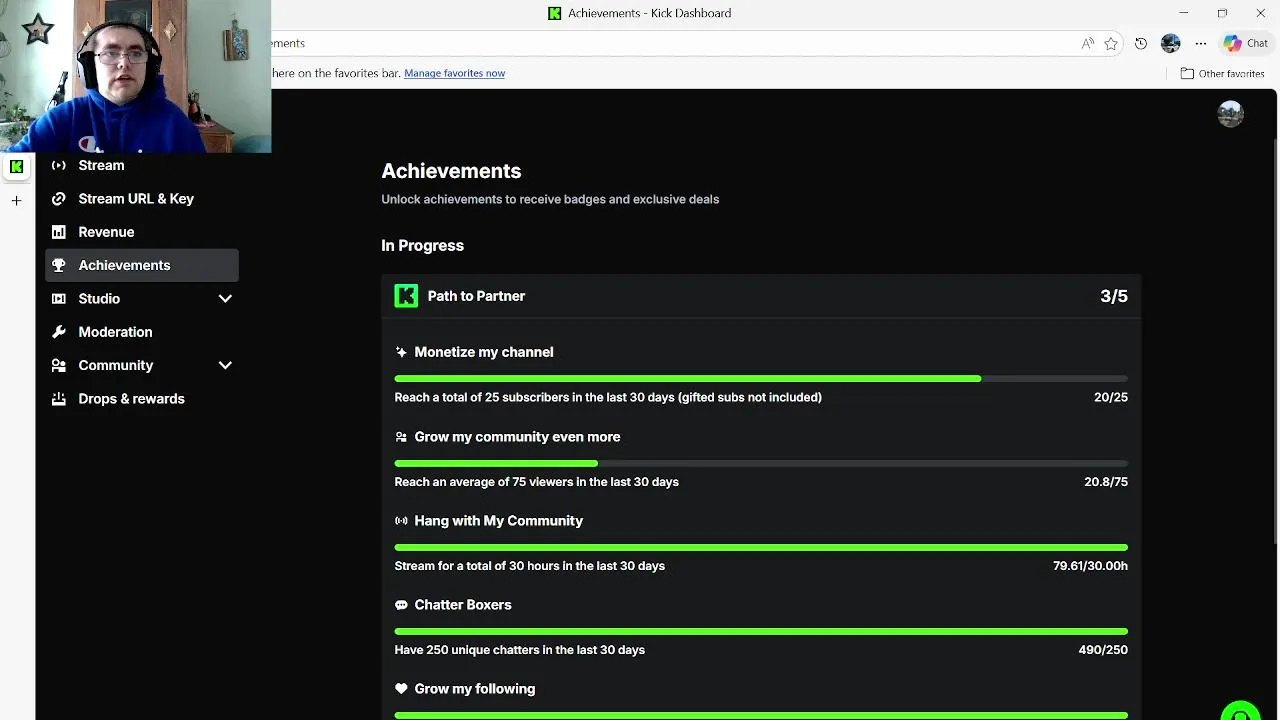Open Other favorites folder

click(x=1222, y=73)
